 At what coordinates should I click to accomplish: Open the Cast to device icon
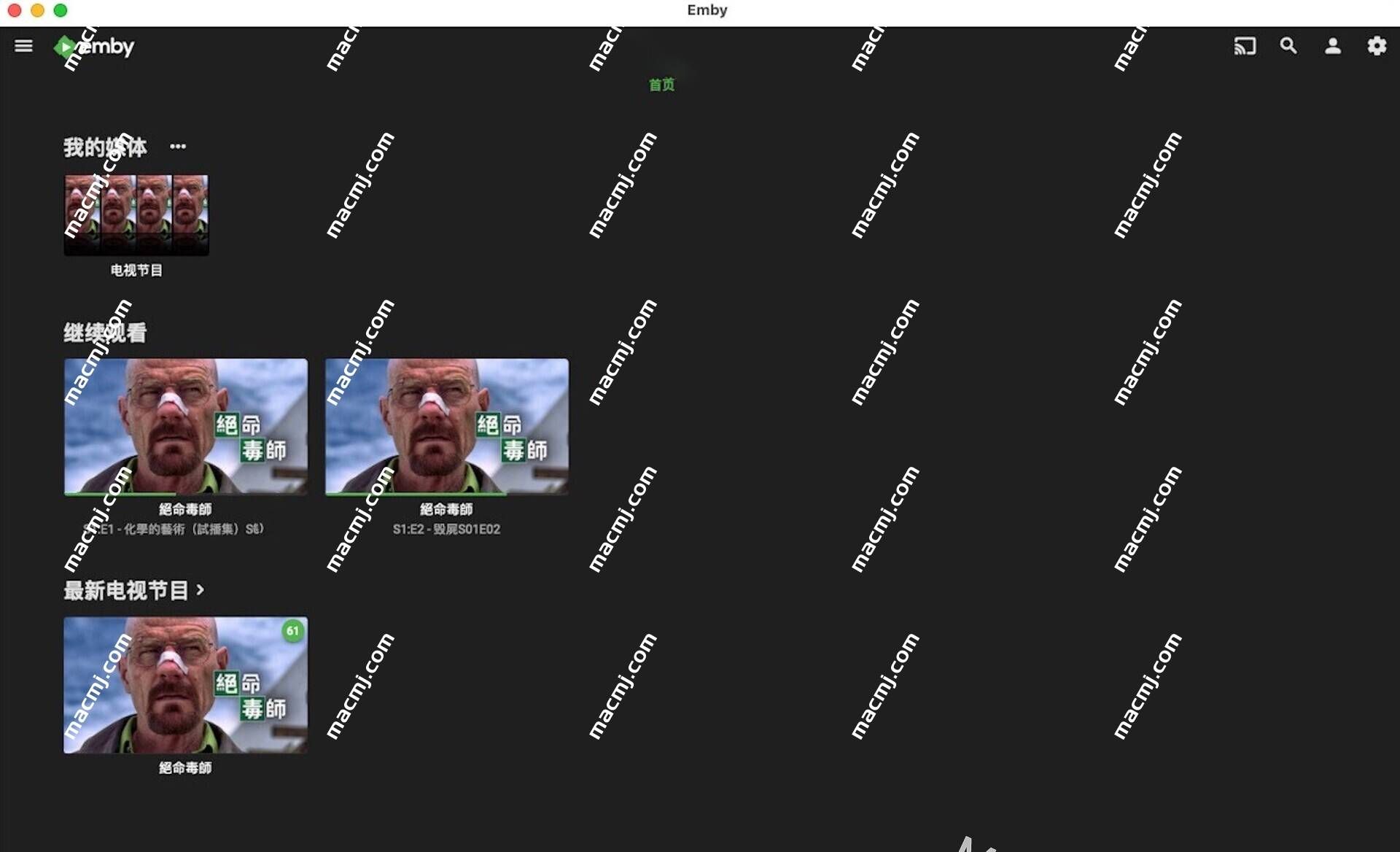pyautogui.click(x=1245, y=46)
